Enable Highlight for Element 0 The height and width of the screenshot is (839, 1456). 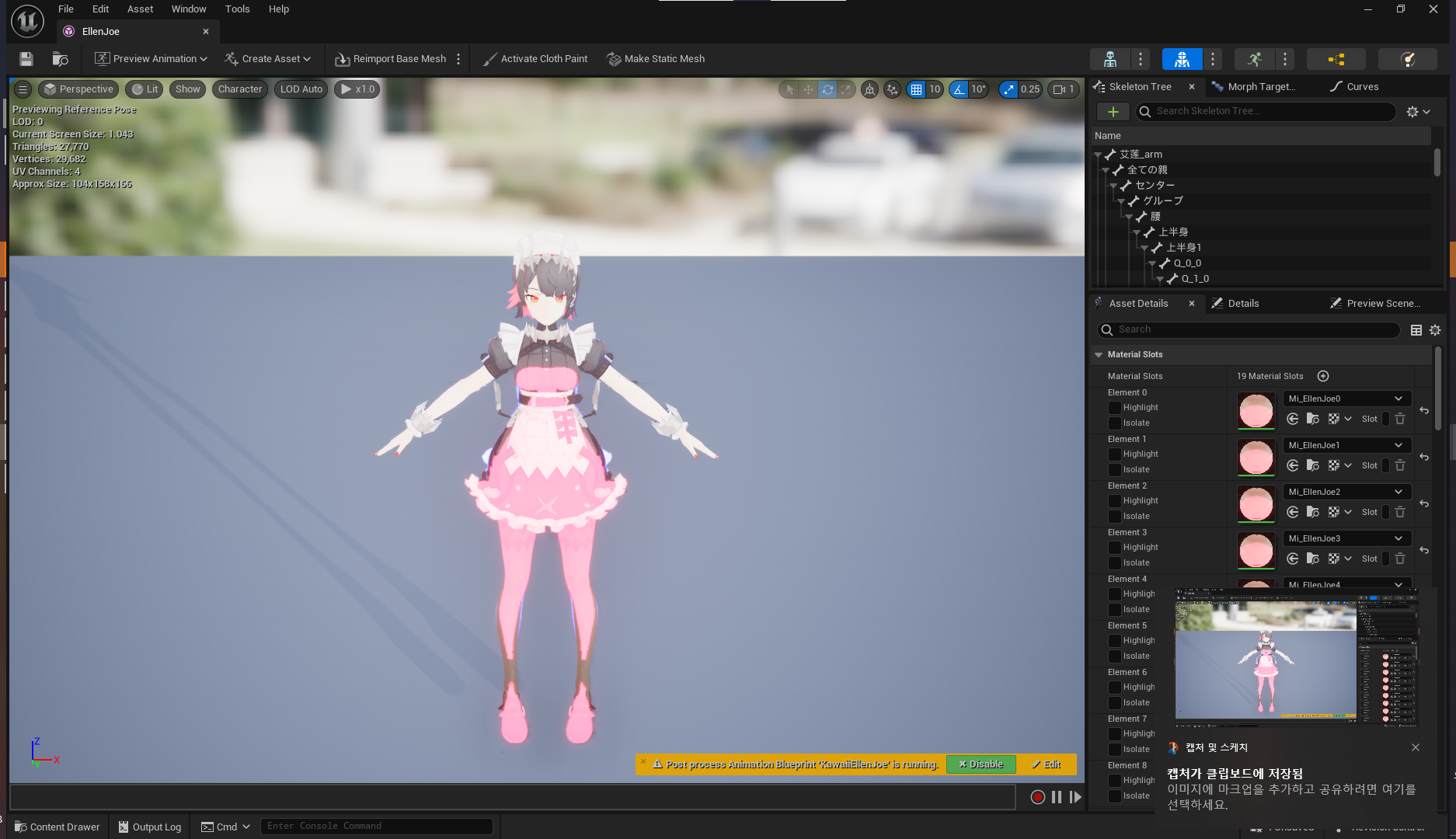click(x=1115, y=408)
